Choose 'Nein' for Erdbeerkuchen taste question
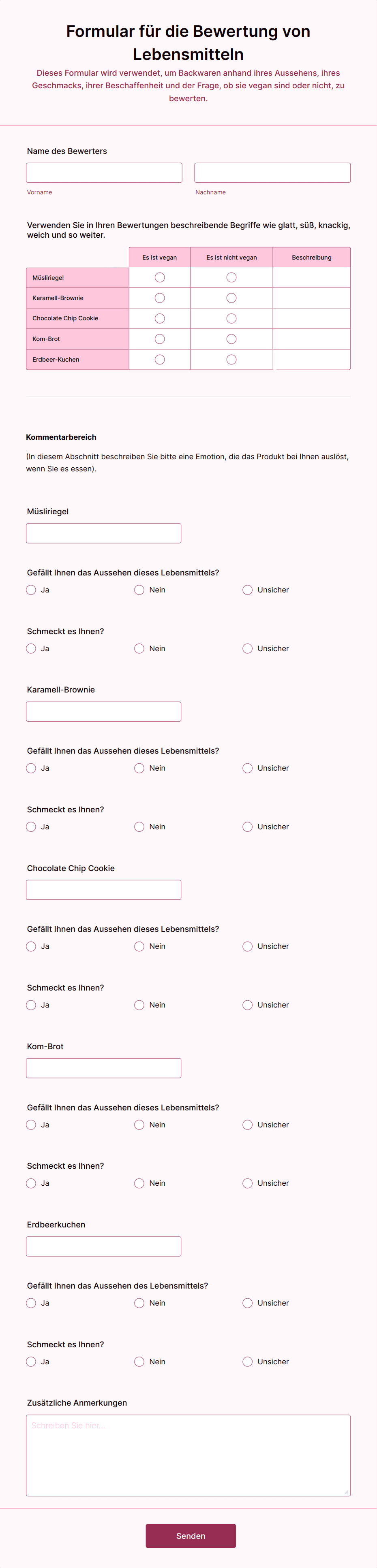 [x=139, y=1361]
